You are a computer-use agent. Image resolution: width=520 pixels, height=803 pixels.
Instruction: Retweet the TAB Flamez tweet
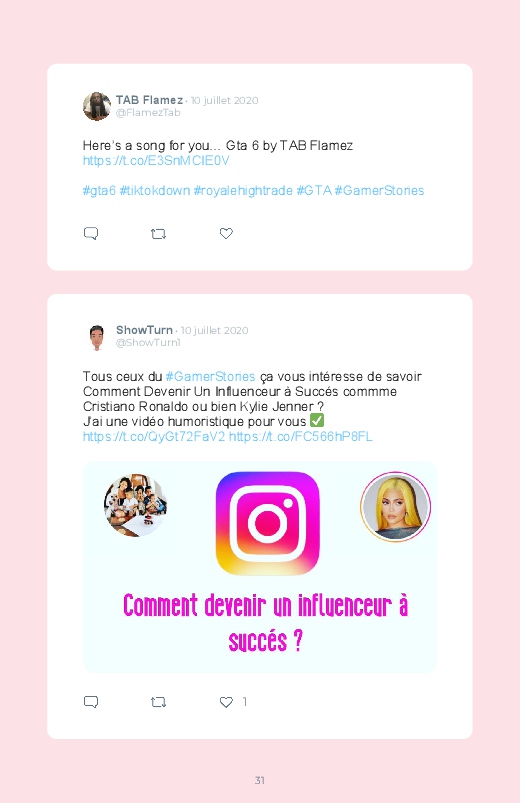158,234
